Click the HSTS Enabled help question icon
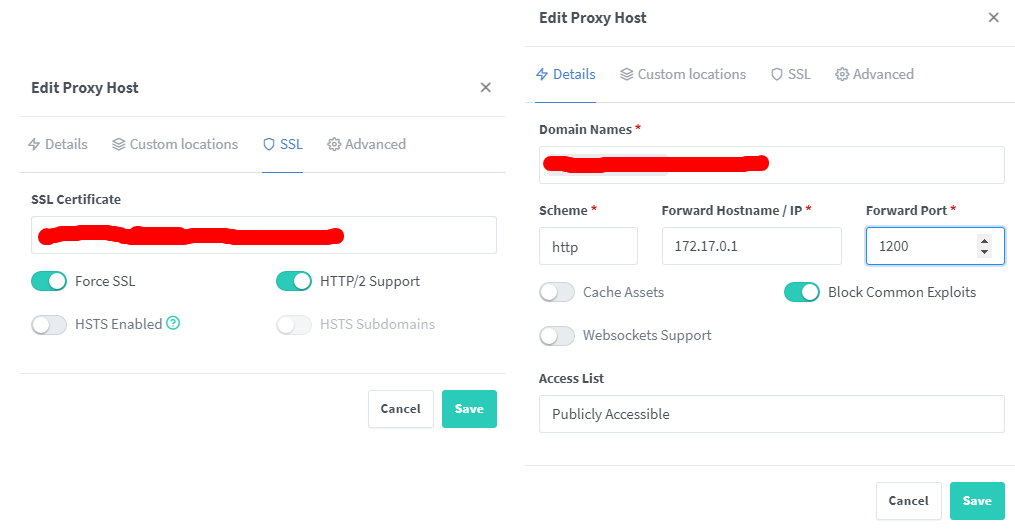The image size is (1015, 532). (173, 323)
